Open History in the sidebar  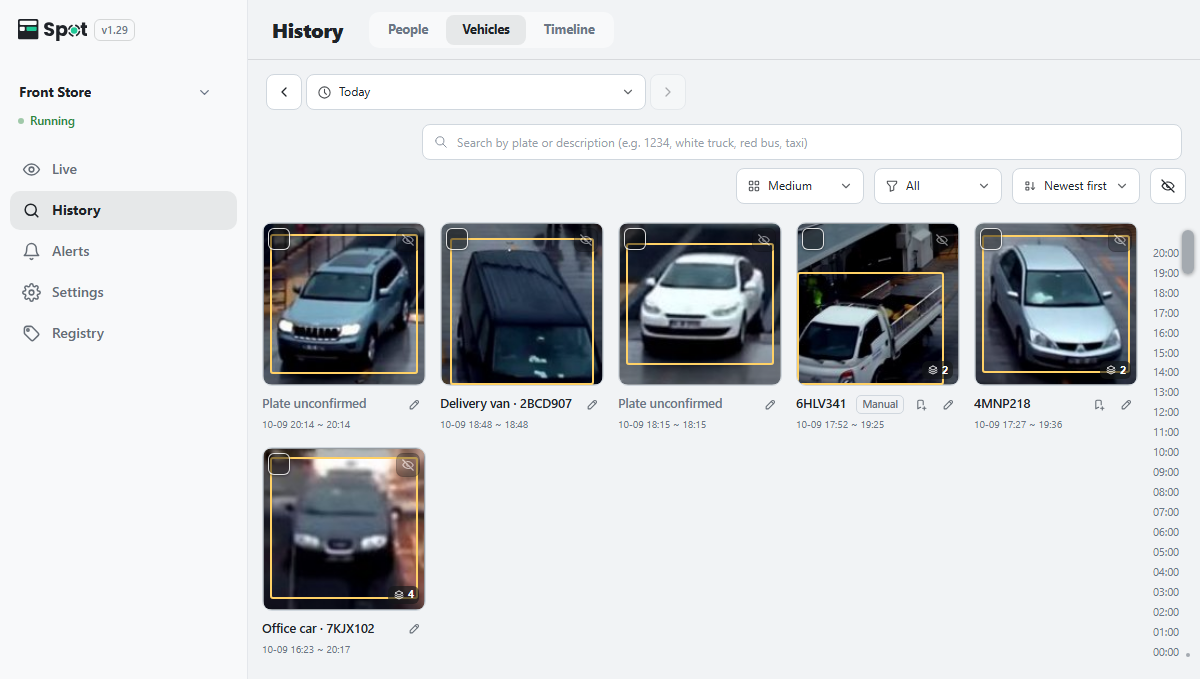(x=123, y=211)
